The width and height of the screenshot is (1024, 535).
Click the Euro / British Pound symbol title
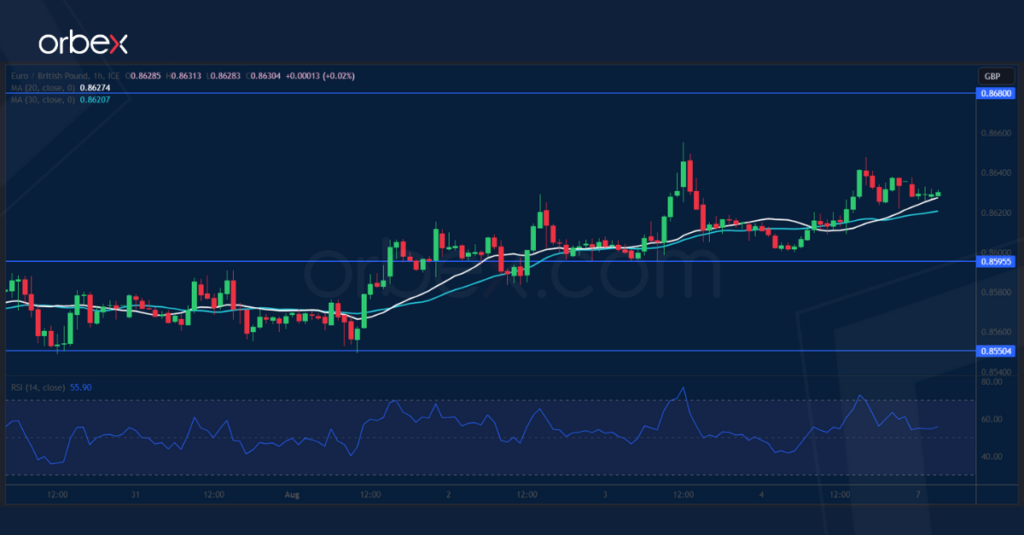click(x=52, y=76)
